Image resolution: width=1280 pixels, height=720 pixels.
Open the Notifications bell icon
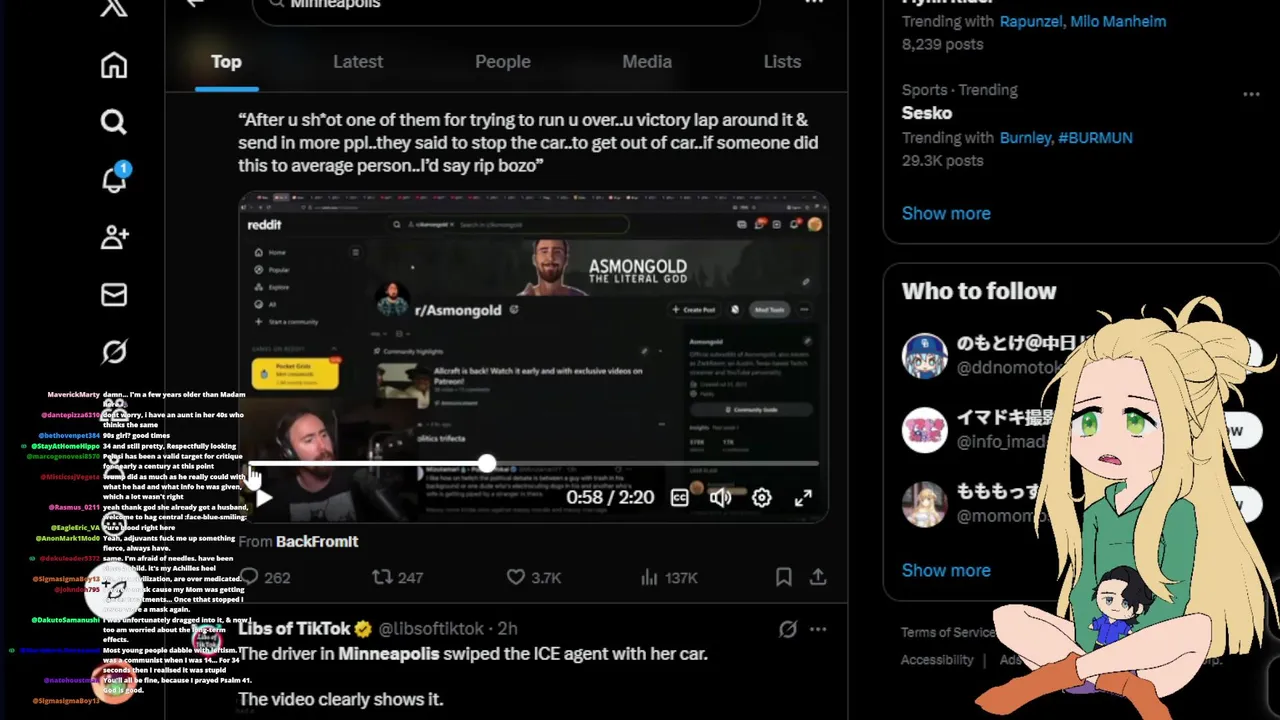pos(114,179)
